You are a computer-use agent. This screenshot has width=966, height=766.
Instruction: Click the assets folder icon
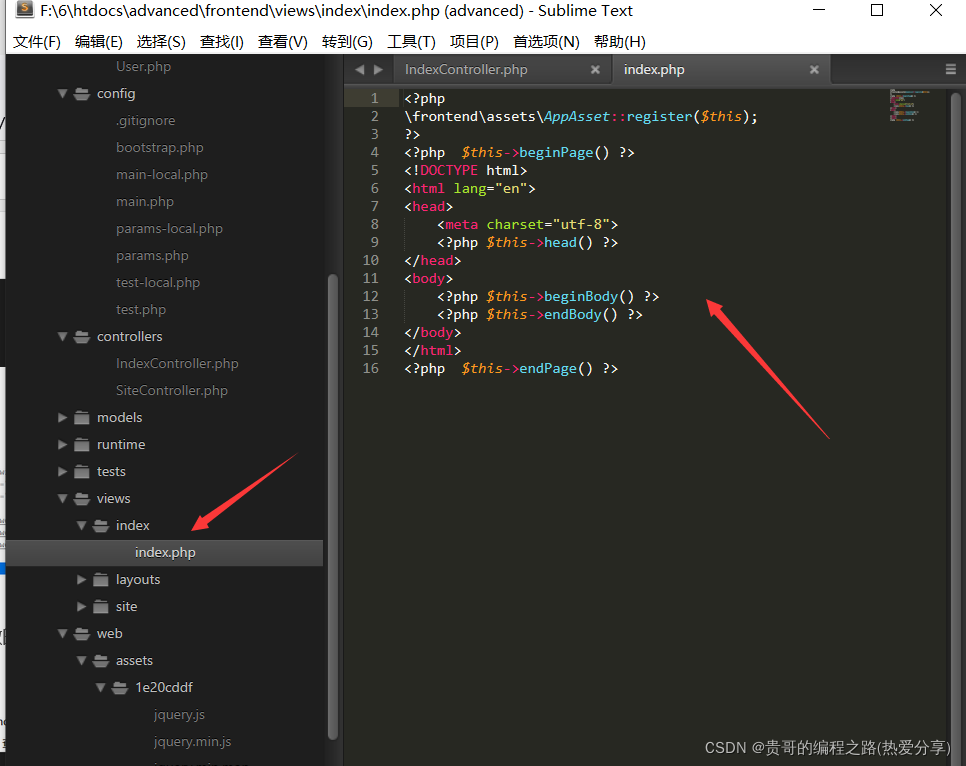(100, 661)
